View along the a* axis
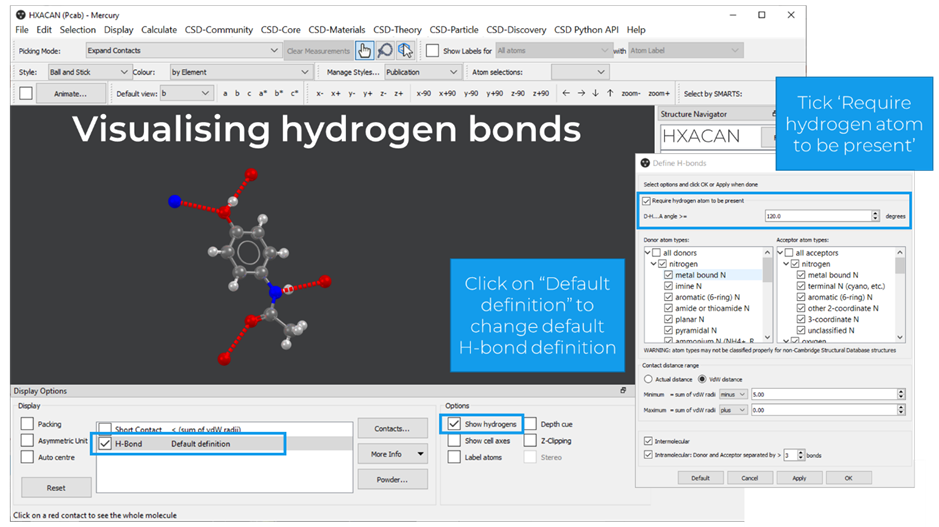 [264, 94]
